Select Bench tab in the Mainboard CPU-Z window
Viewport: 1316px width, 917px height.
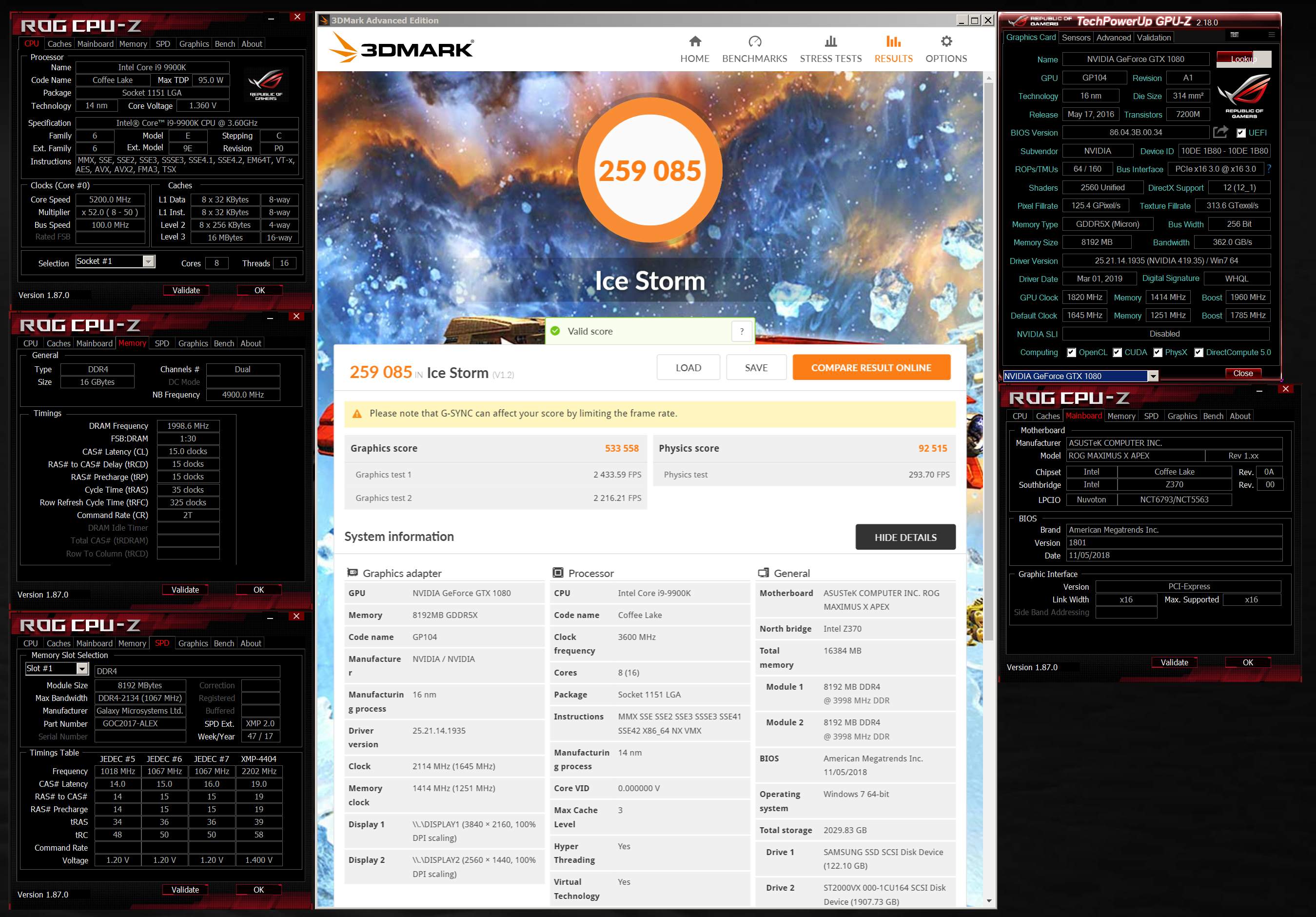(1213, 416)
